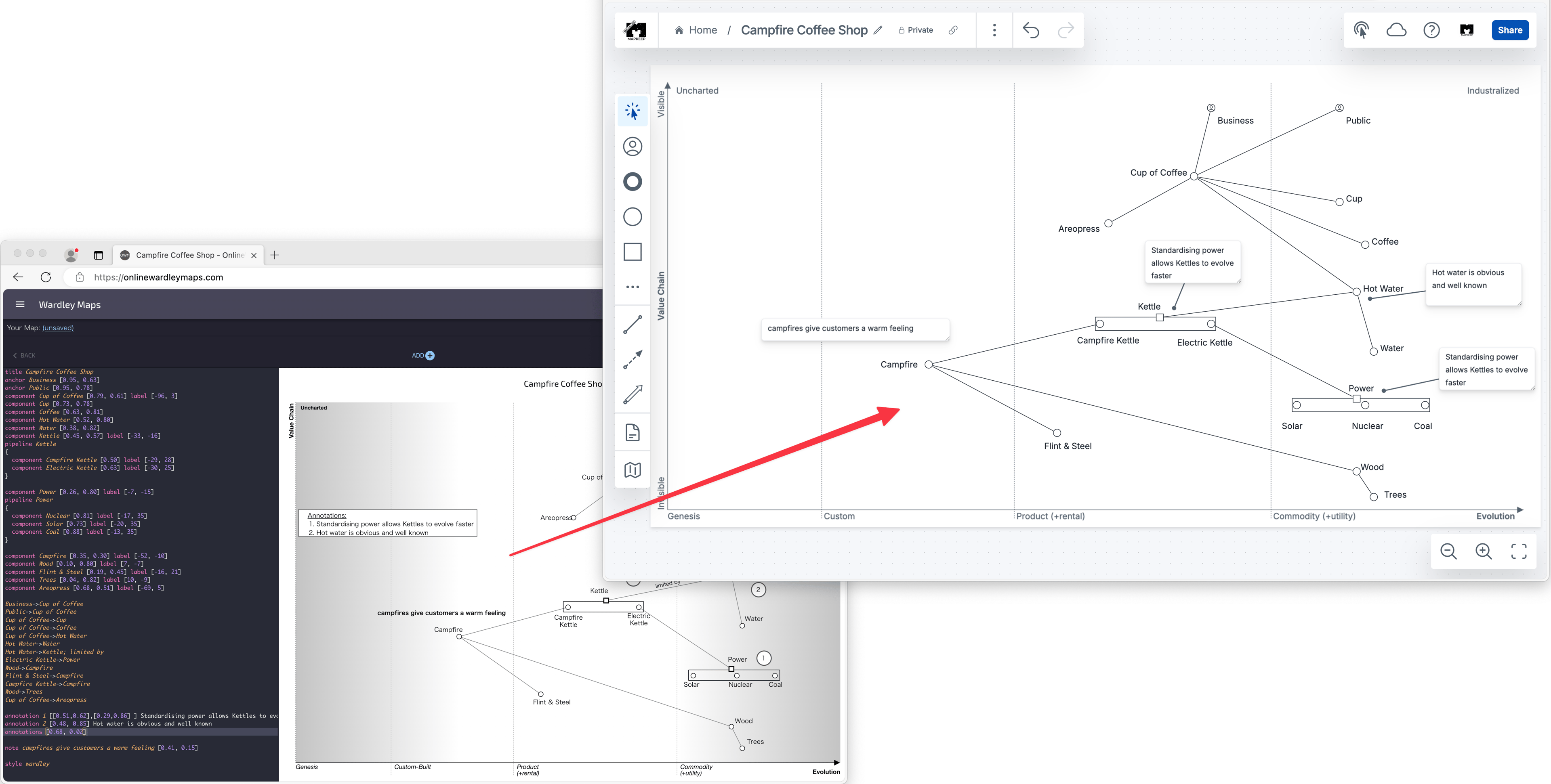Edit map title pencil icon
Screen dimensions: 1551x784
pos(878,30)
